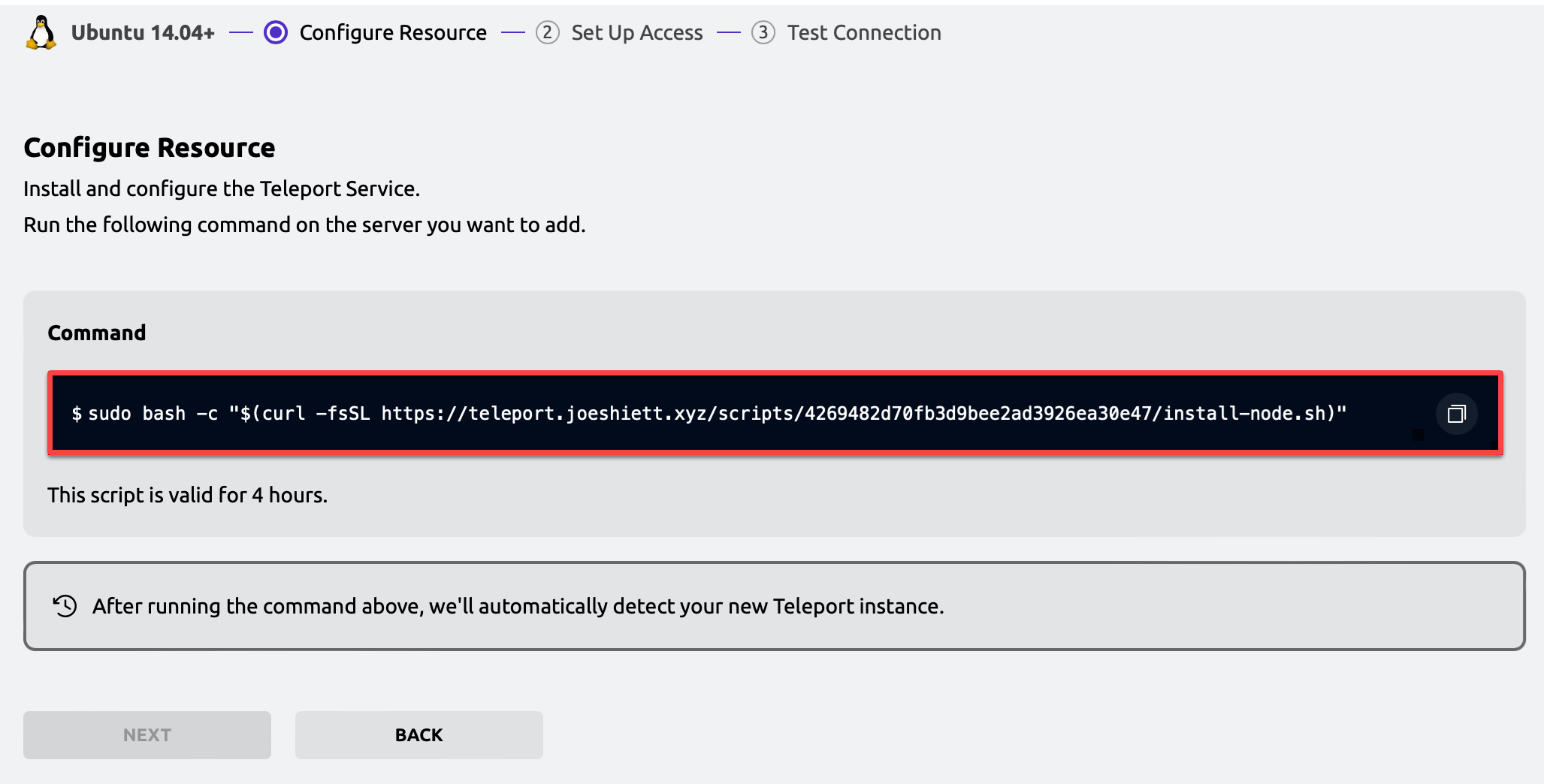Viewport: 1544px width, 784px height.
Task: Click 'Run the following command' instruction text
Action: tap(304, 225)
